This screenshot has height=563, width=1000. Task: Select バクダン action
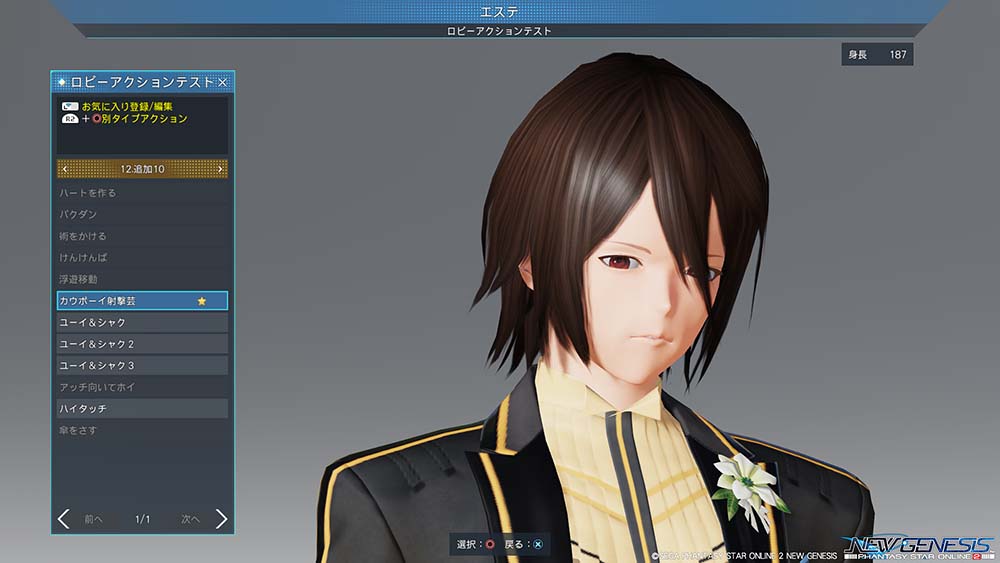click(142, 214)
